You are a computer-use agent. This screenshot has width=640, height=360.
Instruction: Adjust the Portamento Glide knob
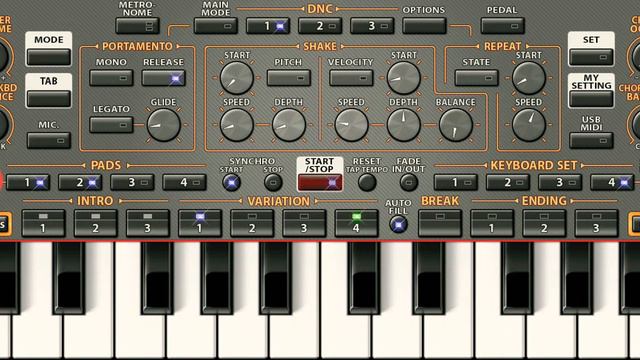164,125
